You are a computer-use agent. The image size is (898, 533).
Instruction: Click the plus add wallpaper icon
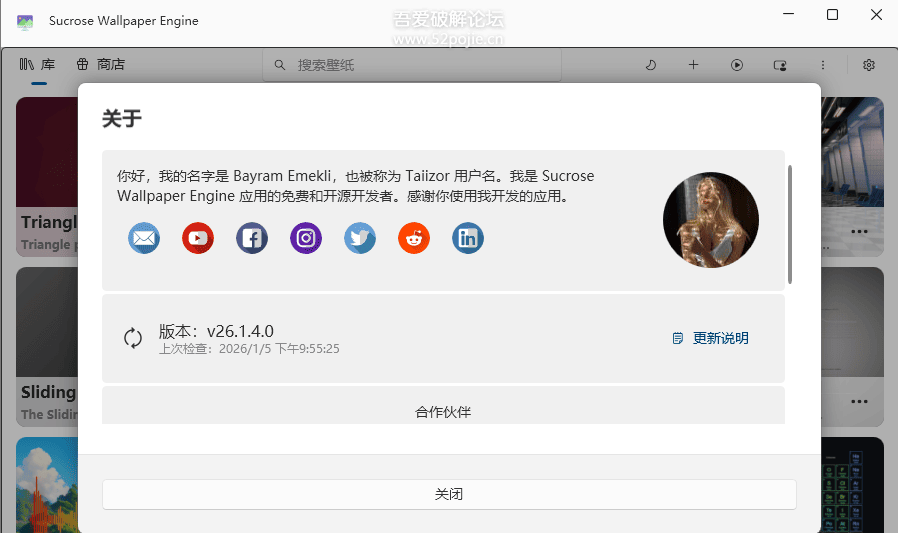(694, 65)
